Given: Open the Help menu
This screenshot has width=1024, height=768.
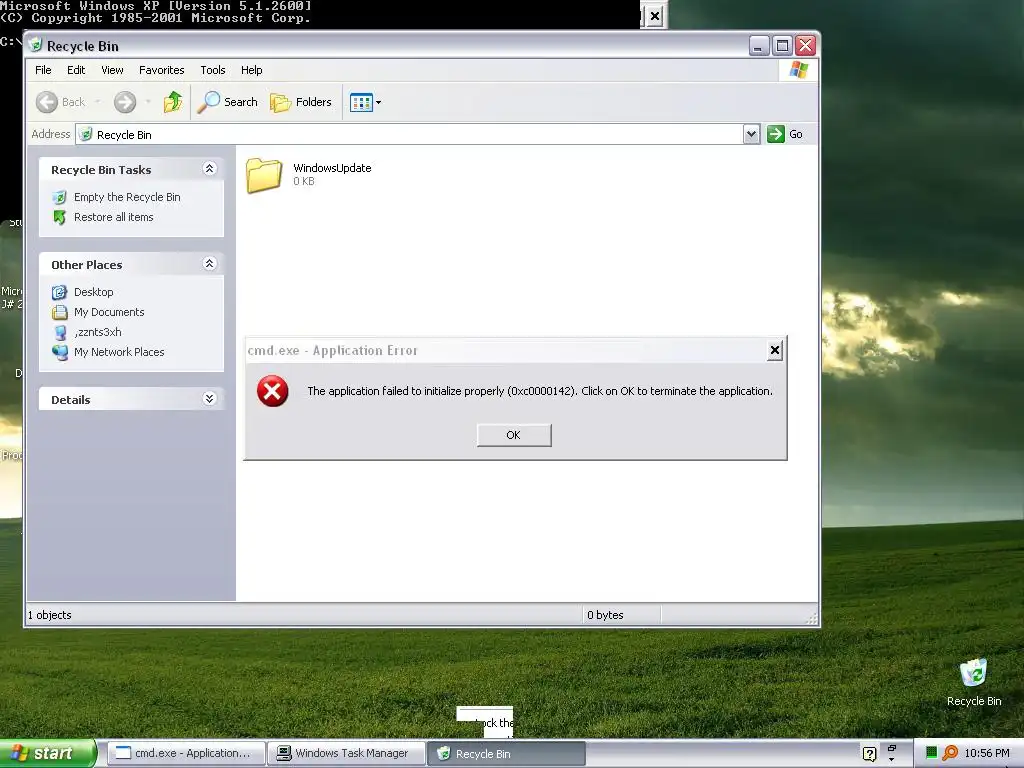Looking at the screenshot, I should 251,70.
